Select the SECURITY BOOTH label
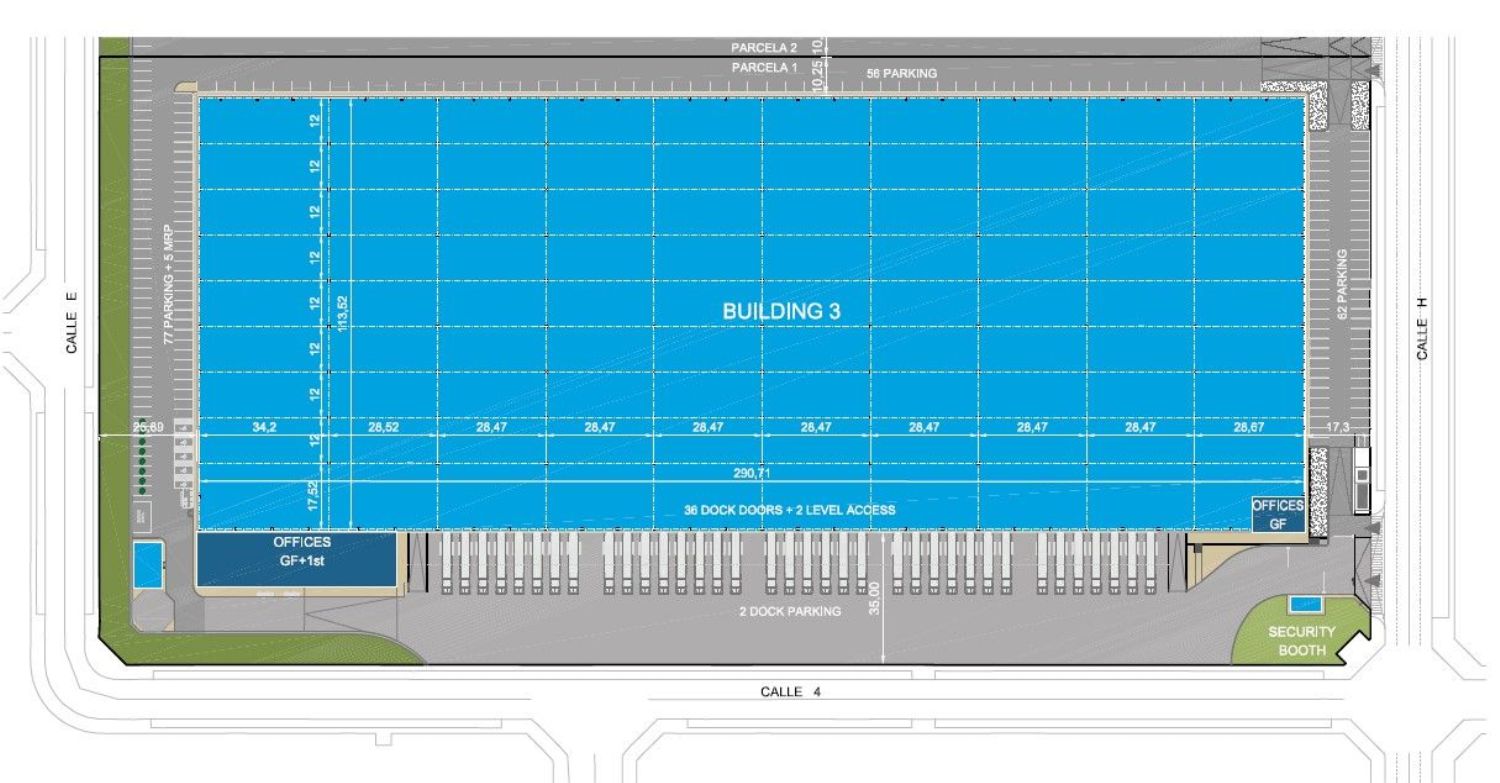This screenshot has height=783, width=1500. point(1301,640)
